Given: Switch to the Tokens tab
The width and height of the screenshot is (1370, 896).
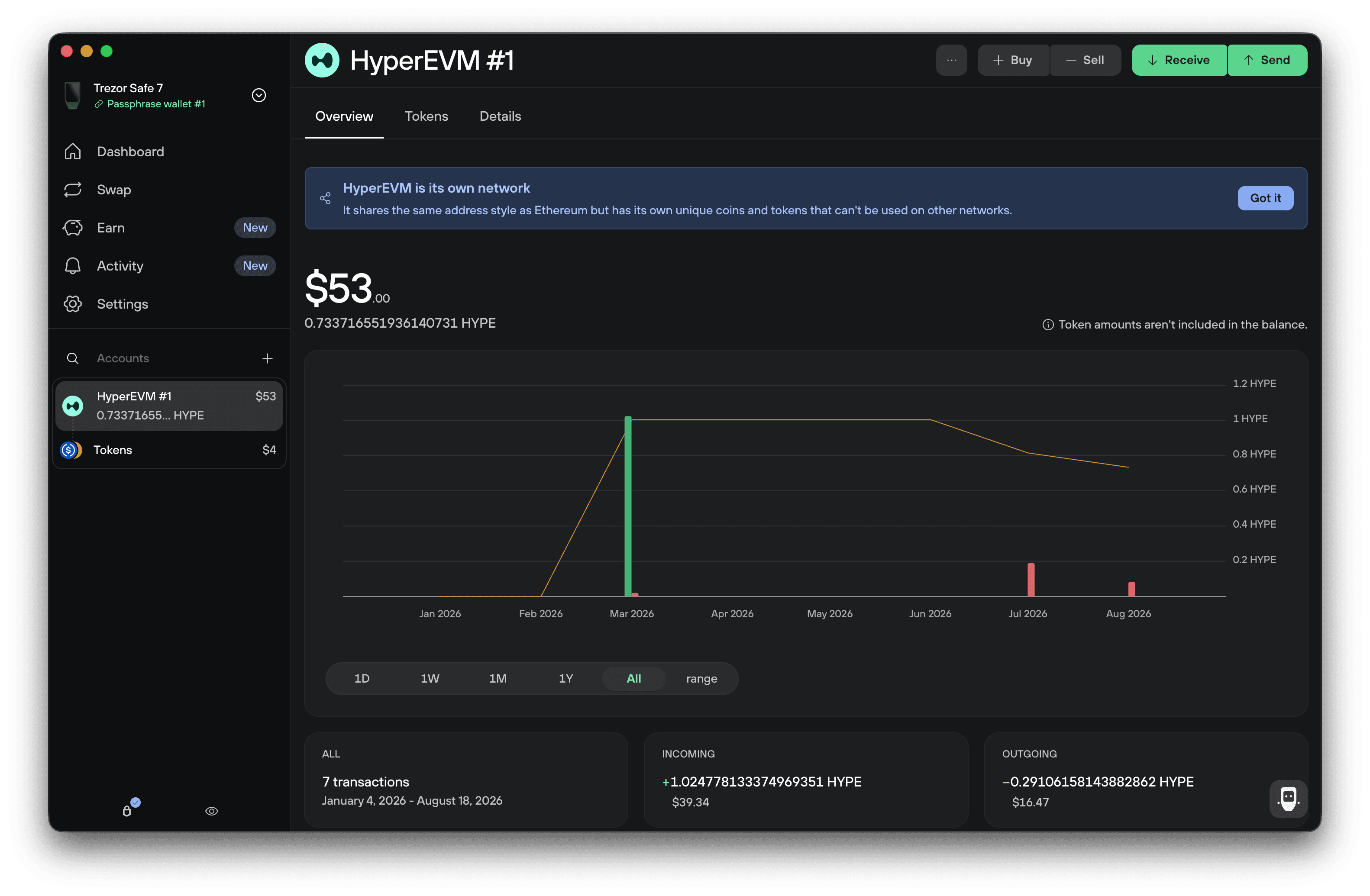Looking at the screenshot, I should tap(426, 116).
